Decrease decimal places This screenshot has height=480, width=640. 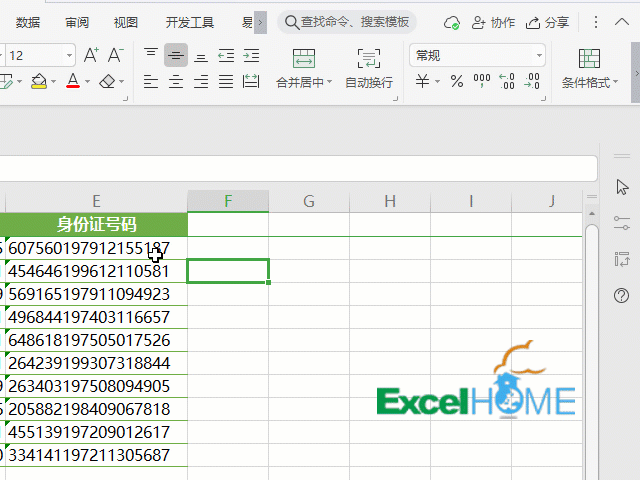(x=532, y=81)
